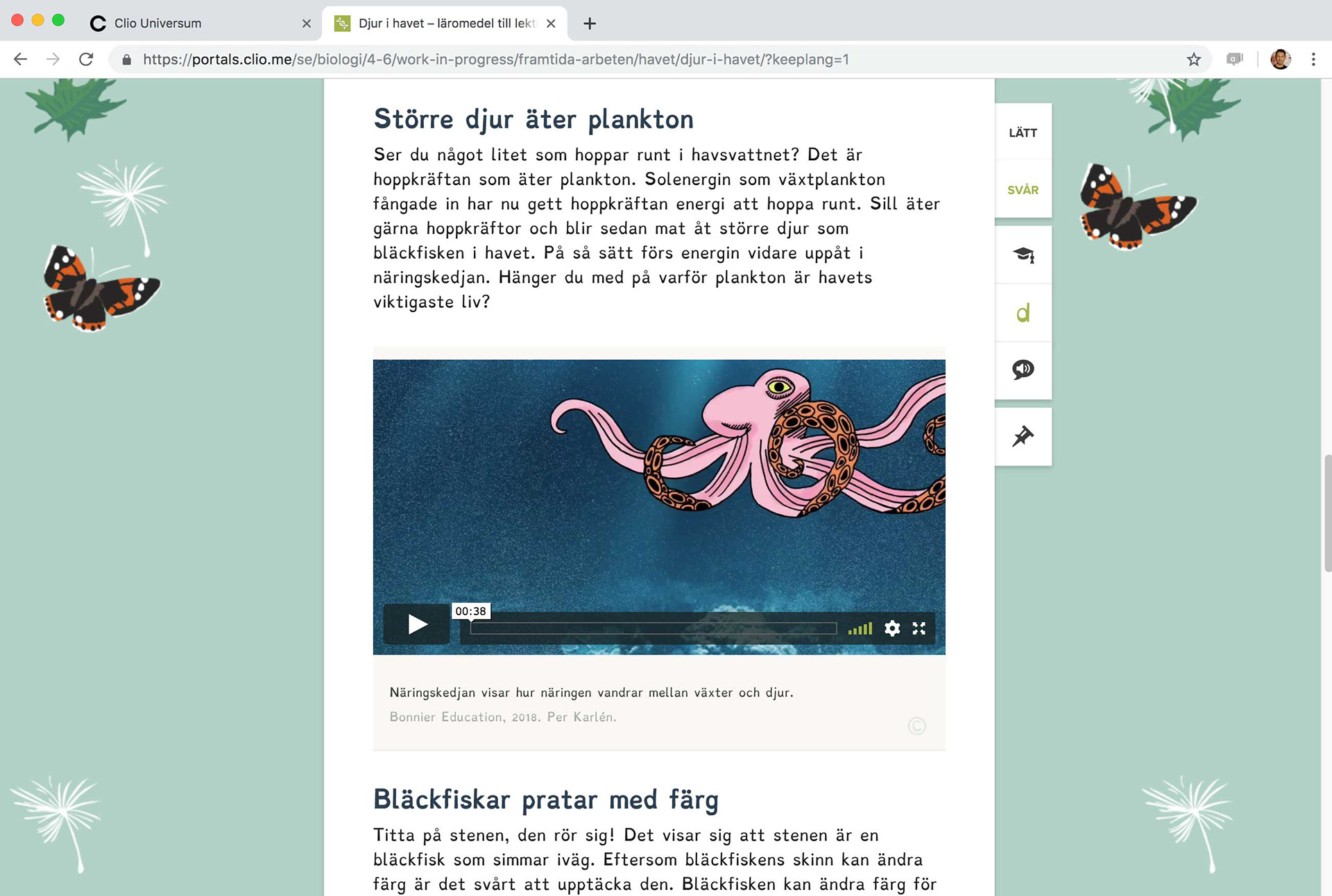This screenshot has width=1332, height=896.
Task: Show copyright info for the video
Action: 916,725
